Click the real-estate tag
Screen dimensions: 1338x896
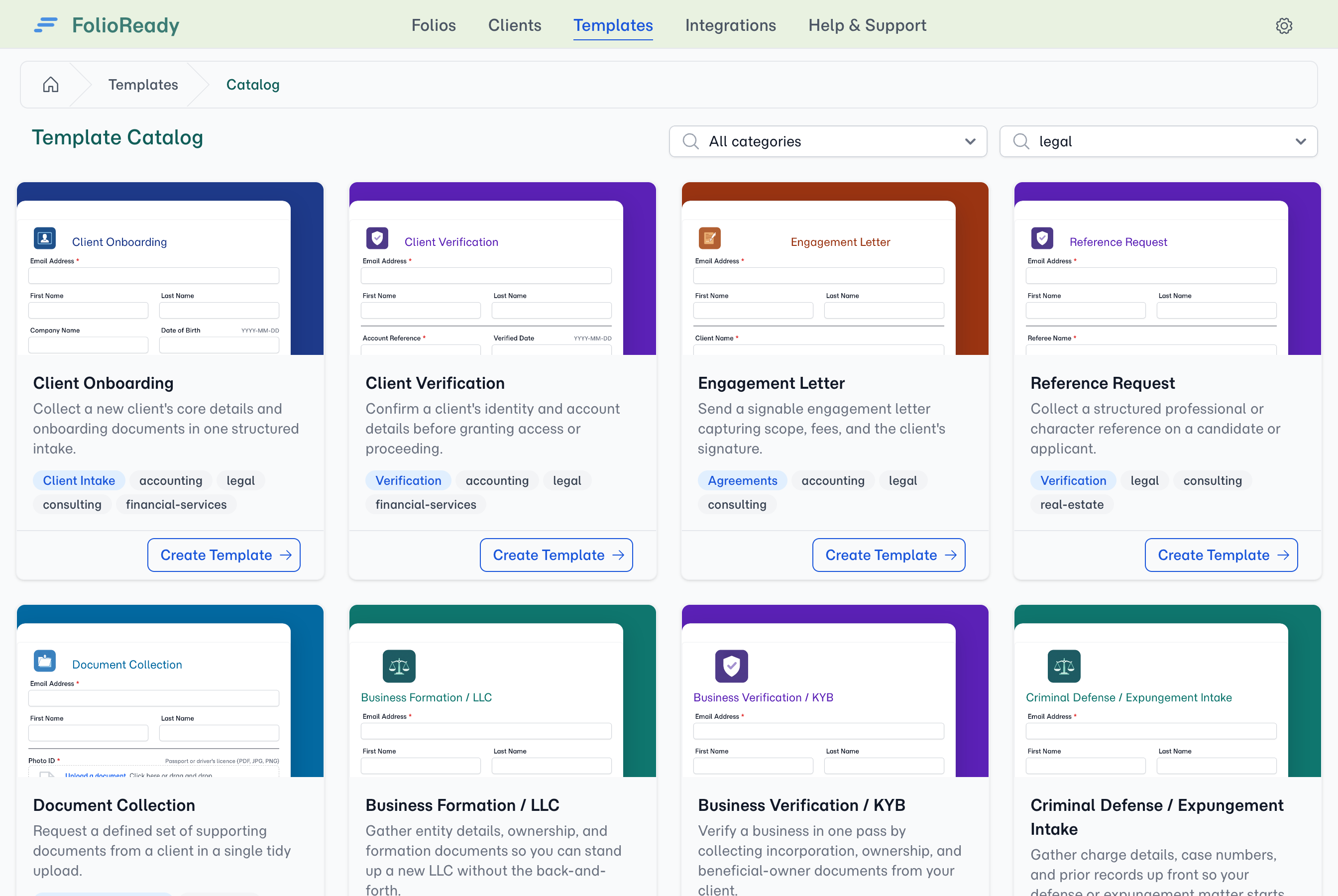click(x=1072, y=505)
